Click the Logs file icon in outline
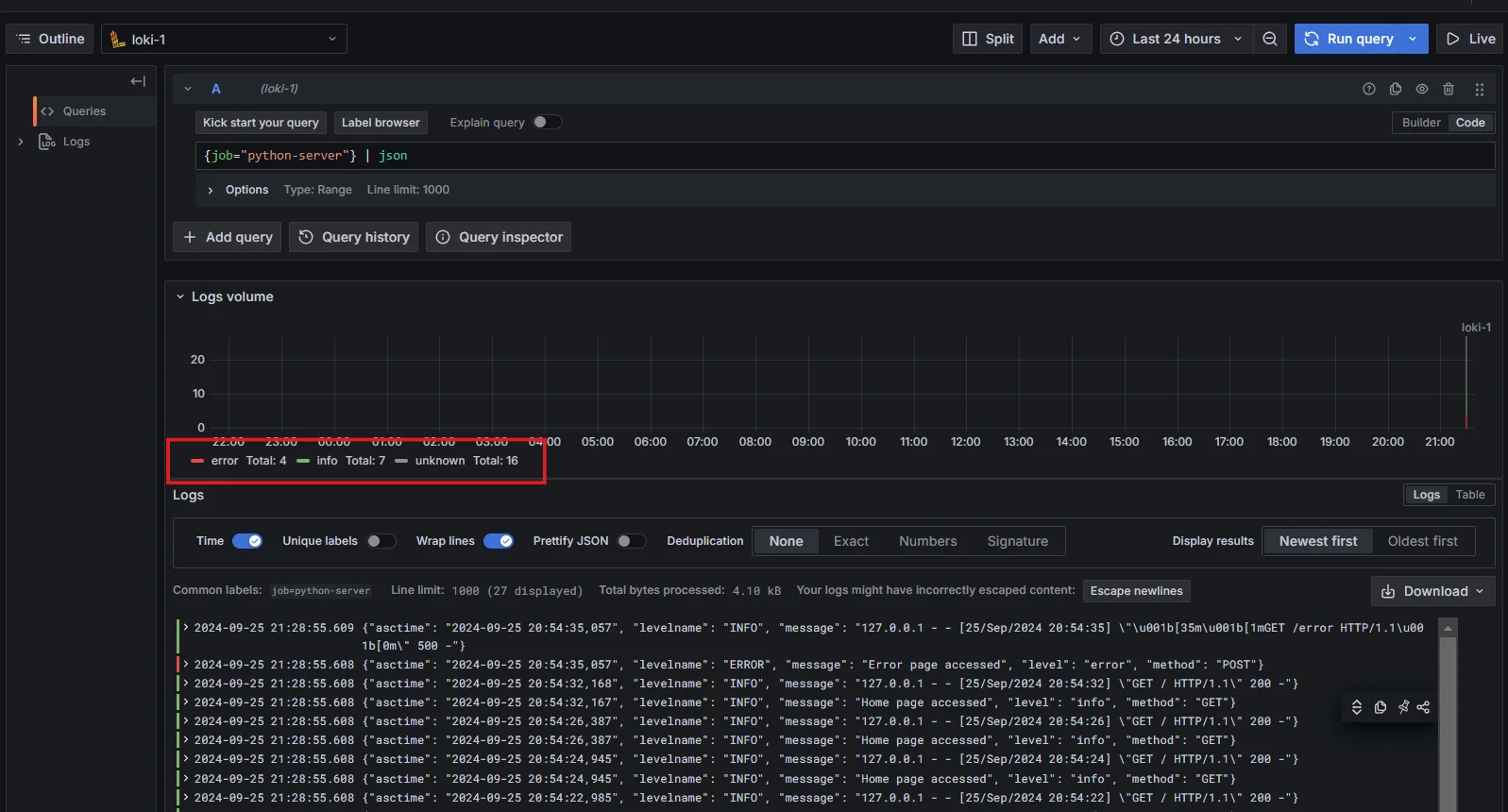 coord(47,142)
